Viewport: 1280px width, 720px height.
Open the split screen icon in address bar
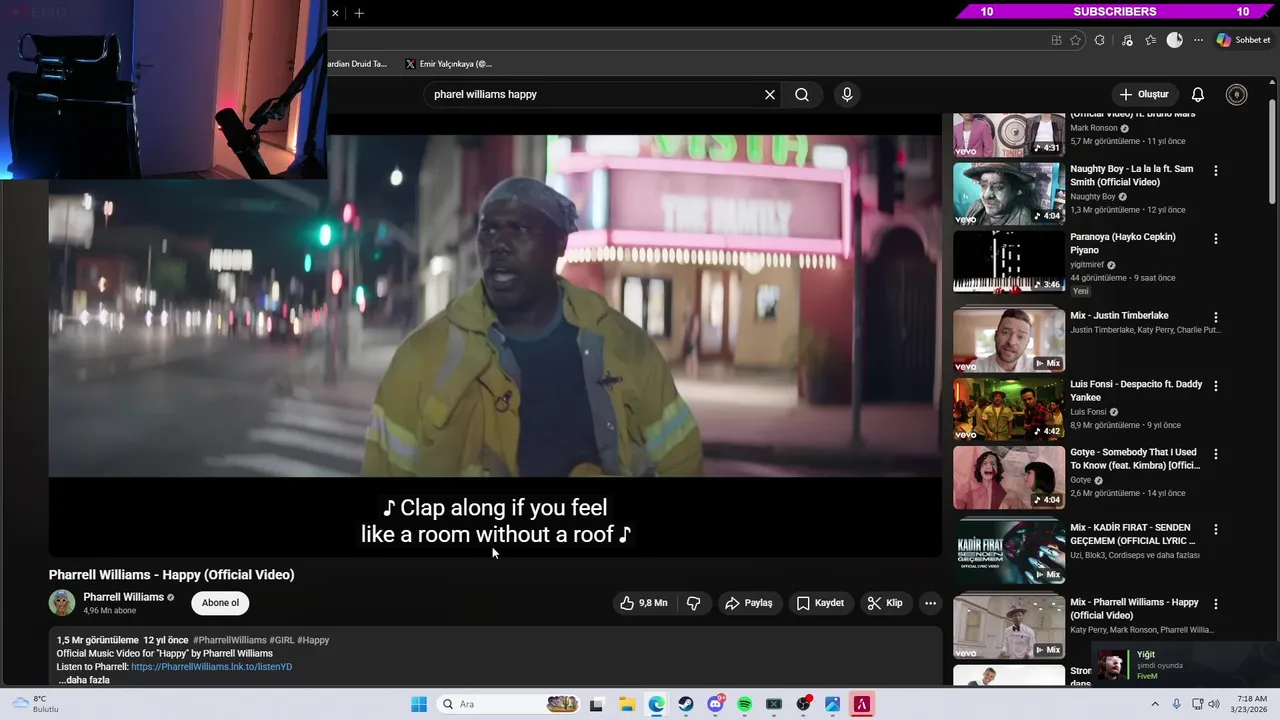(x=1056, y=40)
